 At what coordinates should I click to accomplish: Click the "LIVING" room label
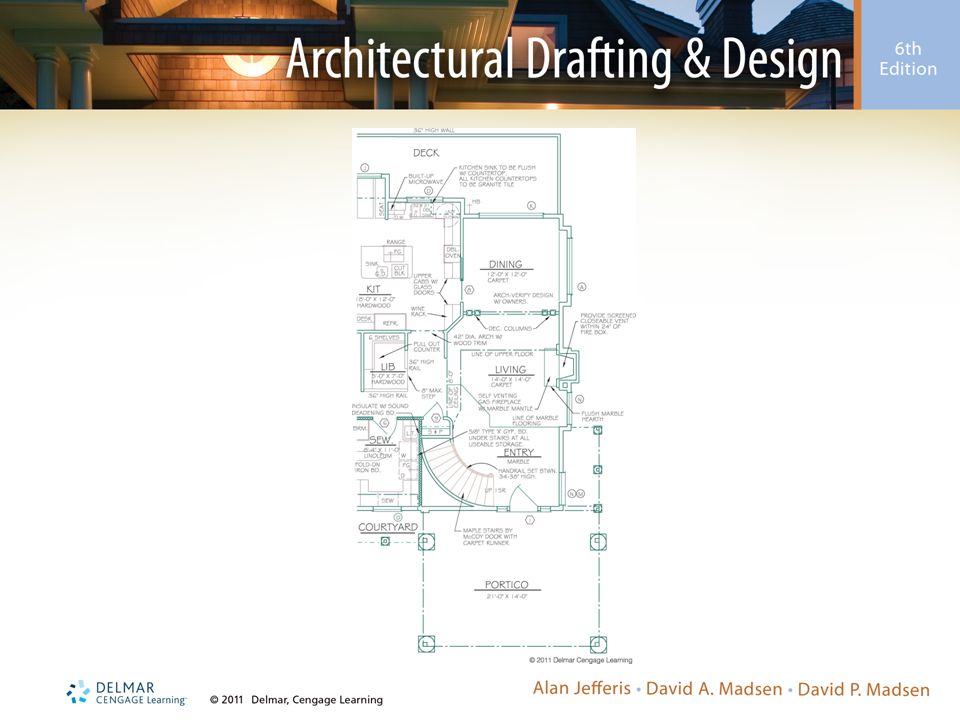(x=510, y=370)
